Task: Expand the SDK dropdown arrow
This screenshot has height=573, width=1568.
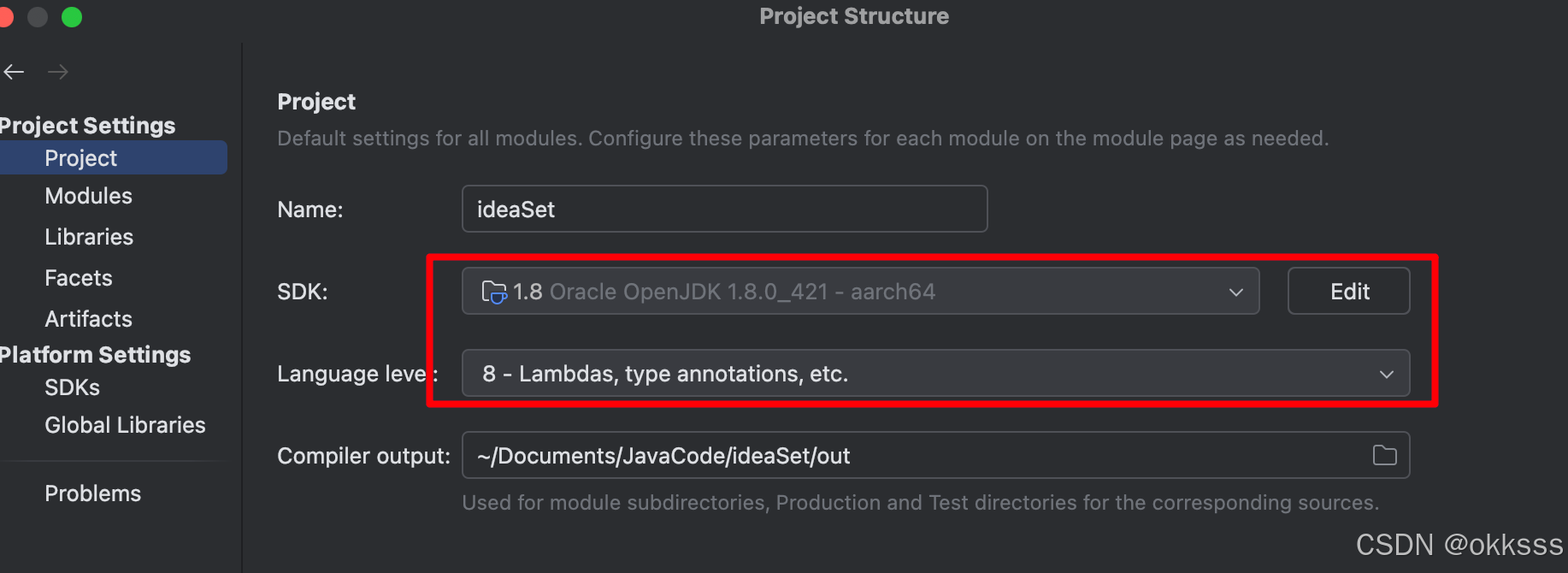Action: click(x=1235, y=292)
